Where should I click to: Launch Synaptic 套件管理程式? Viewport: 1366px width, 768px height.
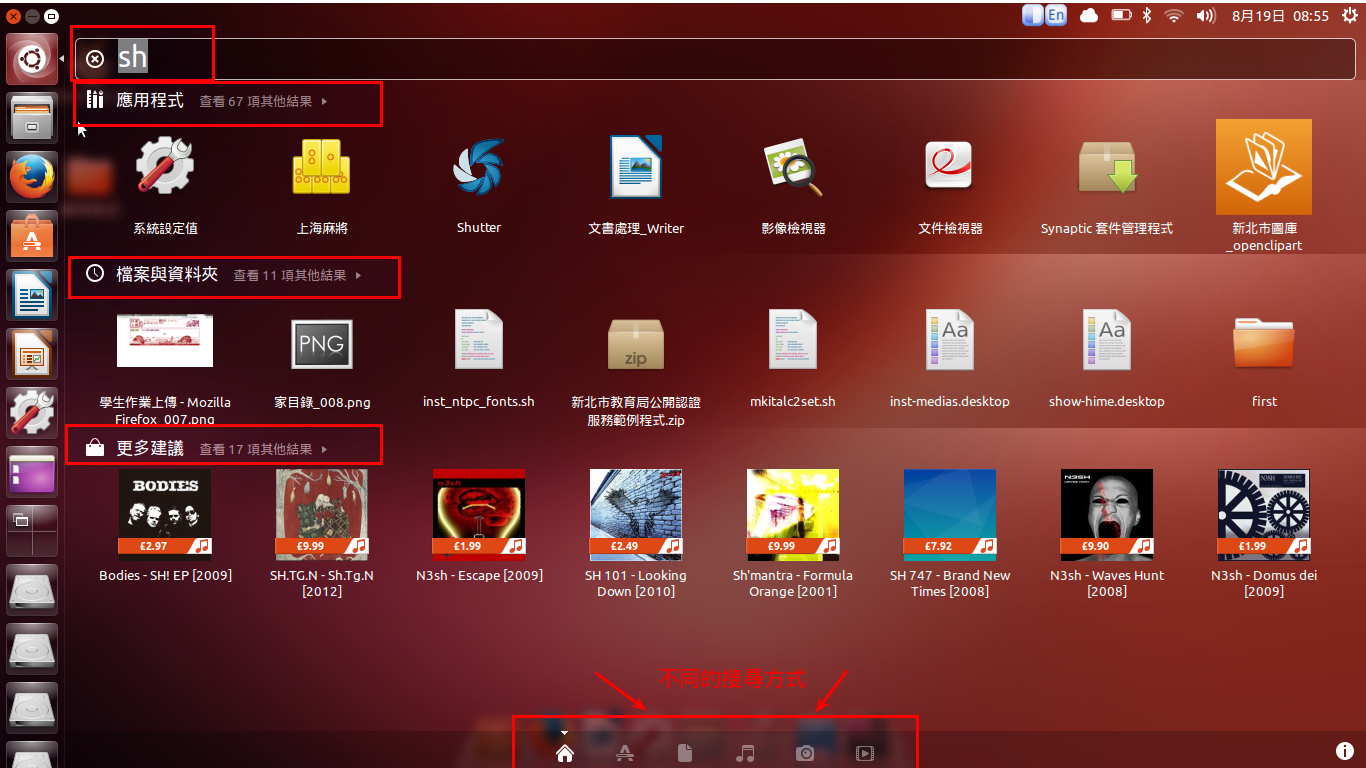1107,186
